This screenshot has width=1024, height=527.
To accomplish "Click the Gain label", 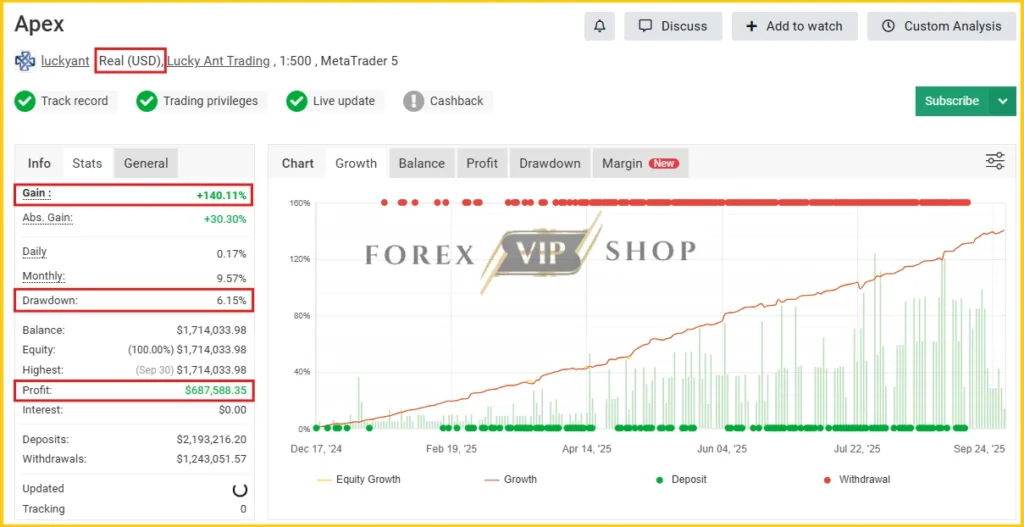I will [x=37, y=194].
